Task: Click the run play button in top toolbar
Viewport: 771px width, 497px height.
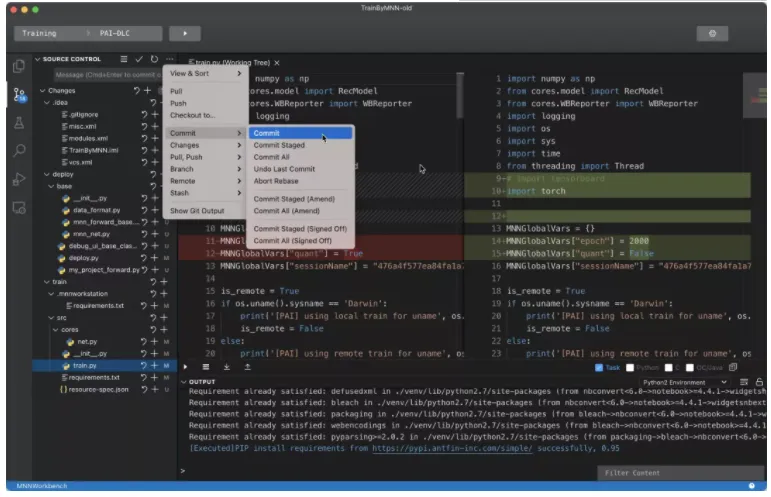Action: coord(185,33)
